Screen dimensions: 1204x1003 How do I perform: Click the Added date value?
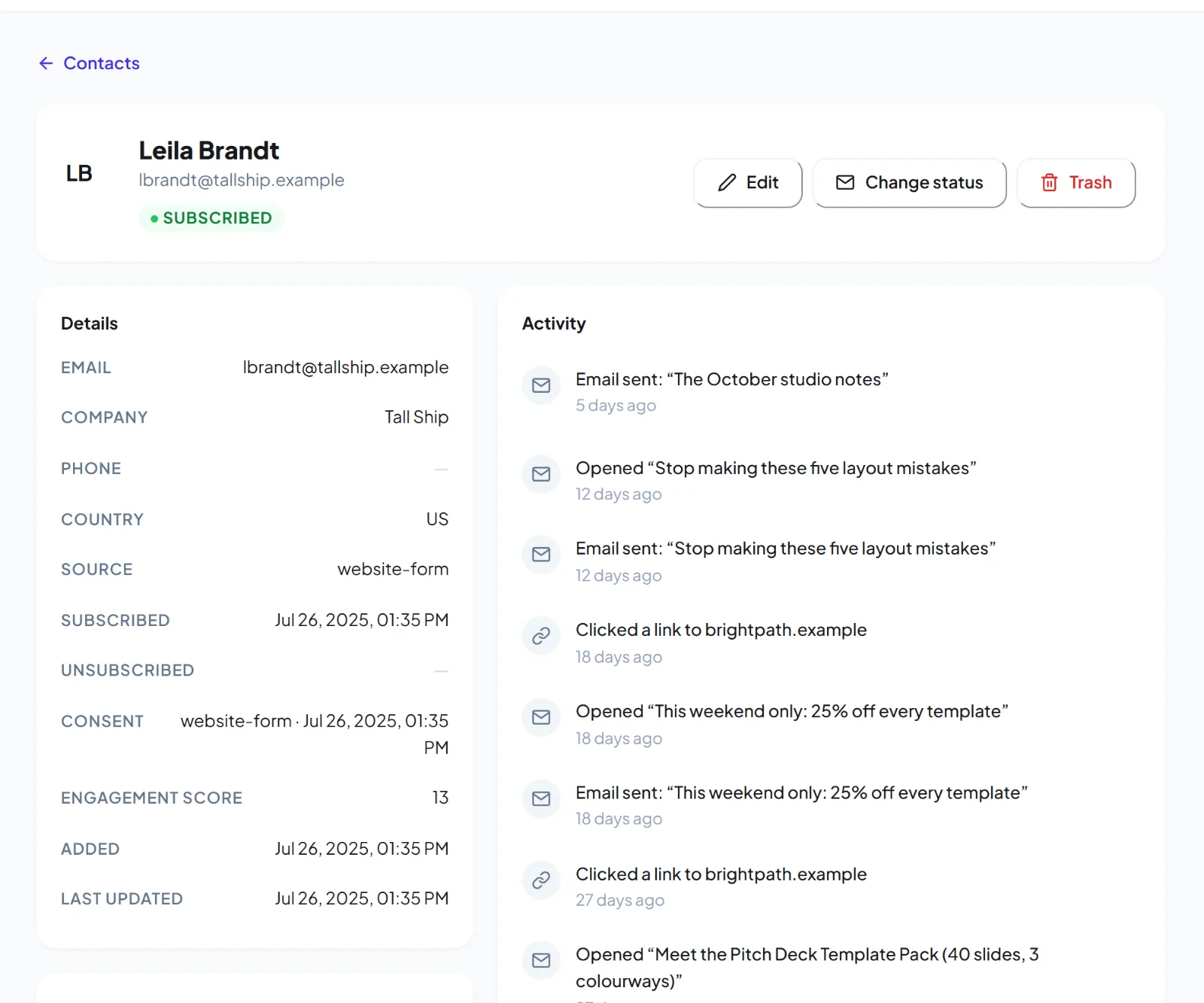click(361, 849)
